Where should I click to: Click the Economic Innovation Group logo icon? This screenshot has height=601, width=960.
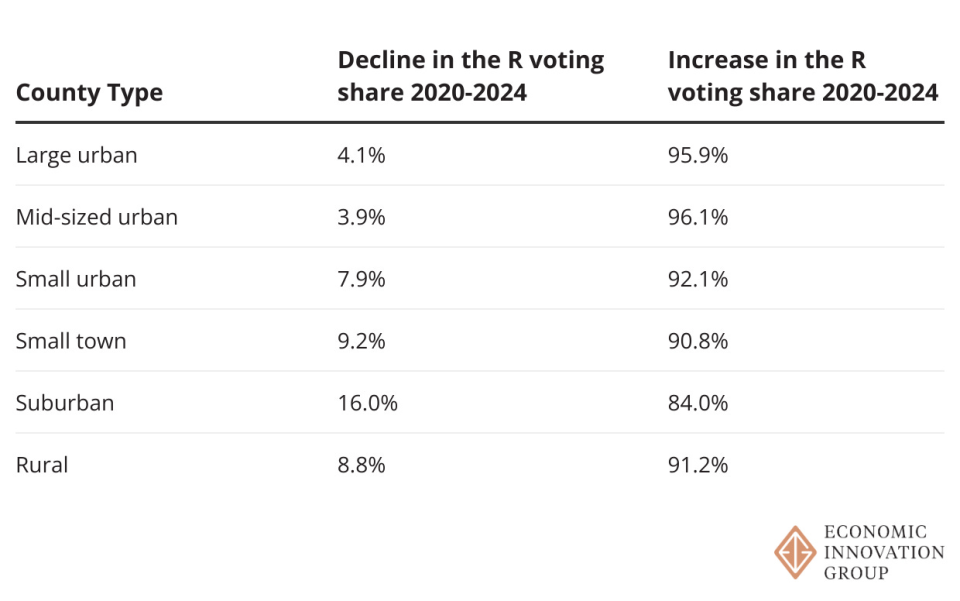pyautogui.click(x=795, y=552)
